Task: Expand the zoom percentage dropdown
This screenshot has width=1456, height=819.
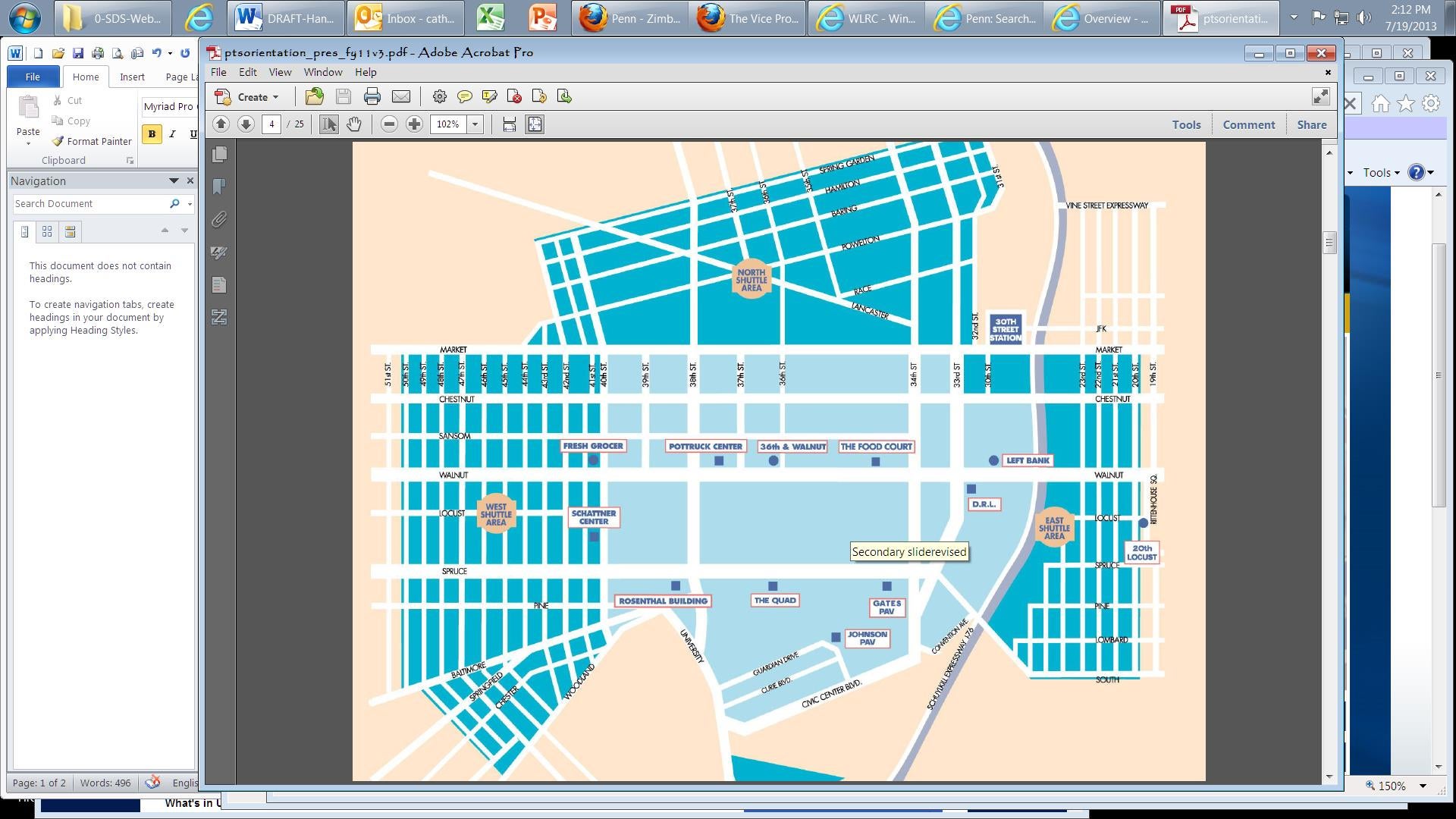Action: click(475, 124)
